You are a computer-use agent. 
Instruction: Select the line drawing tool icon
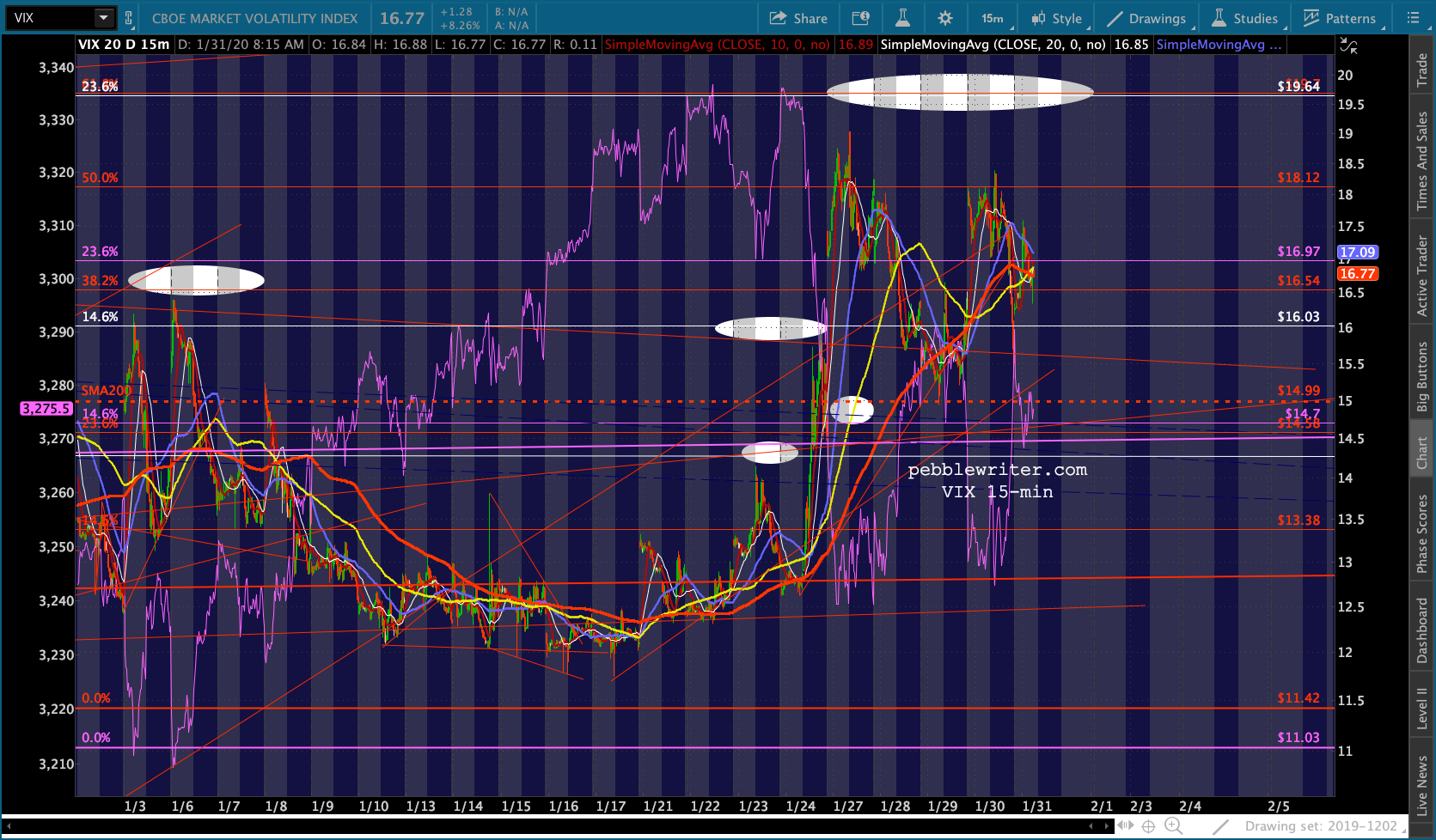point(1220,826)
